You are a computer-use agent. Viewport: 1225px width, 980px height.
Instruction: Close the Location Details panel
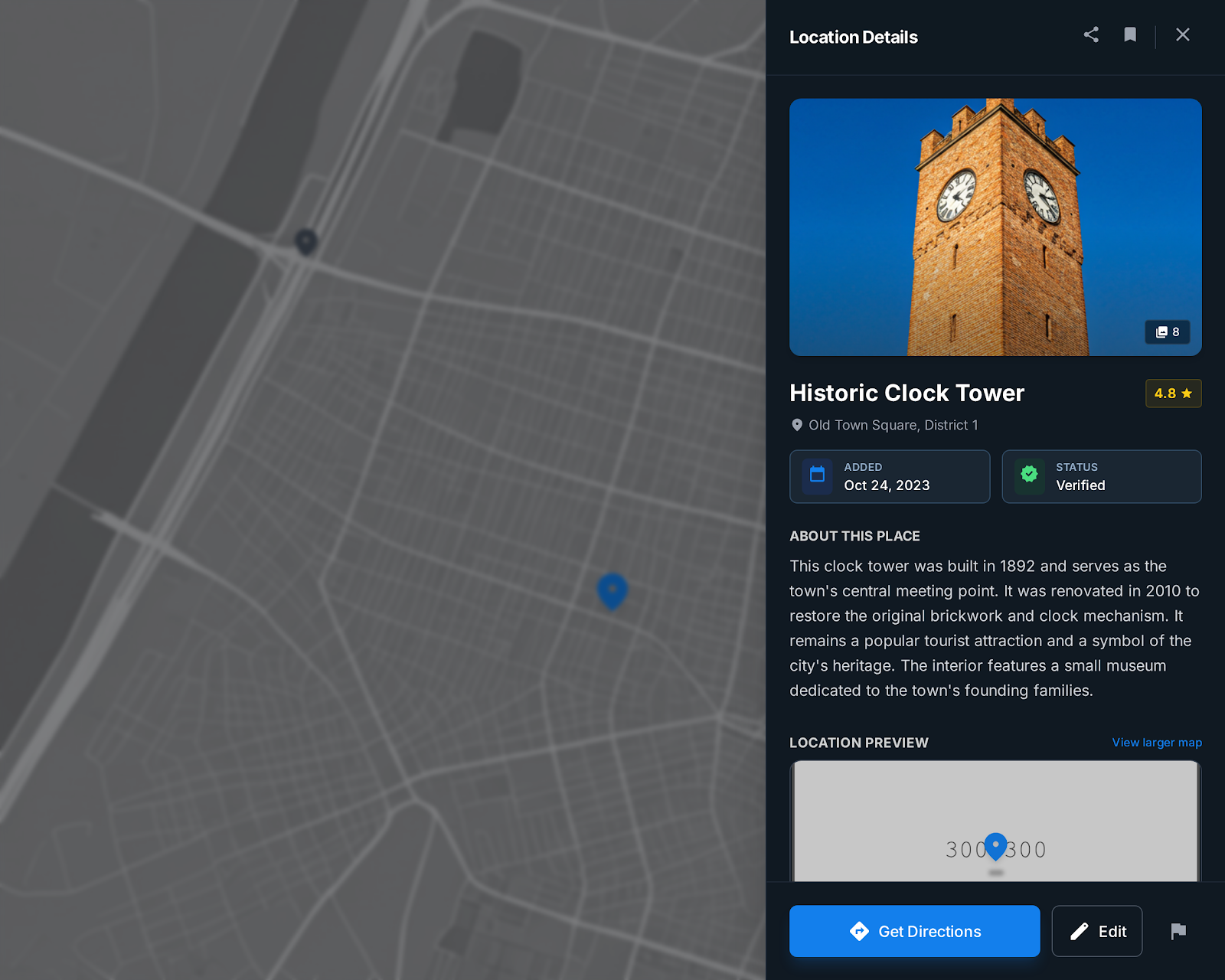[x=1182, y=34]
